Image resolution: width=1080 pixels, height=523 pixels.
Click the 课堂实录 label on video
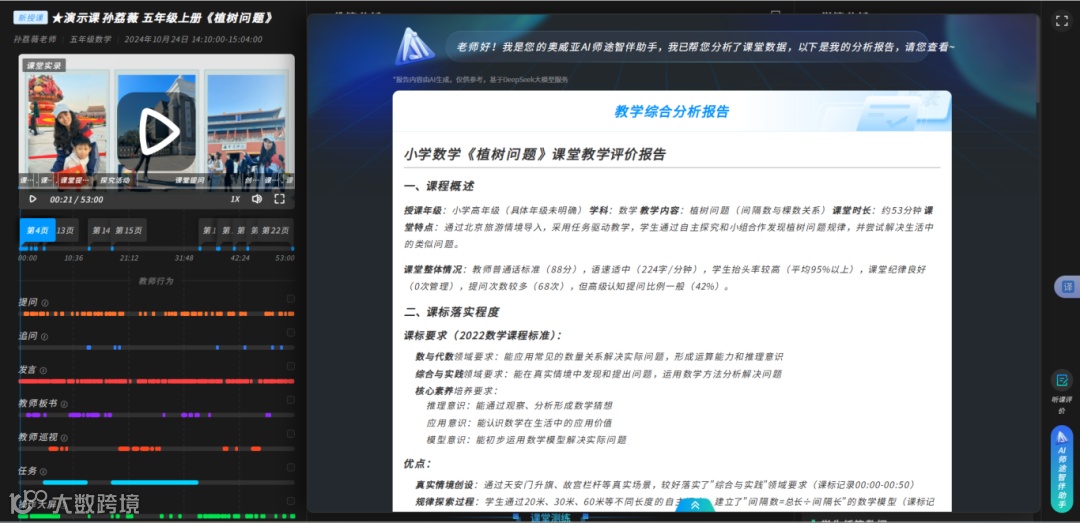click(x=44, y=66)
